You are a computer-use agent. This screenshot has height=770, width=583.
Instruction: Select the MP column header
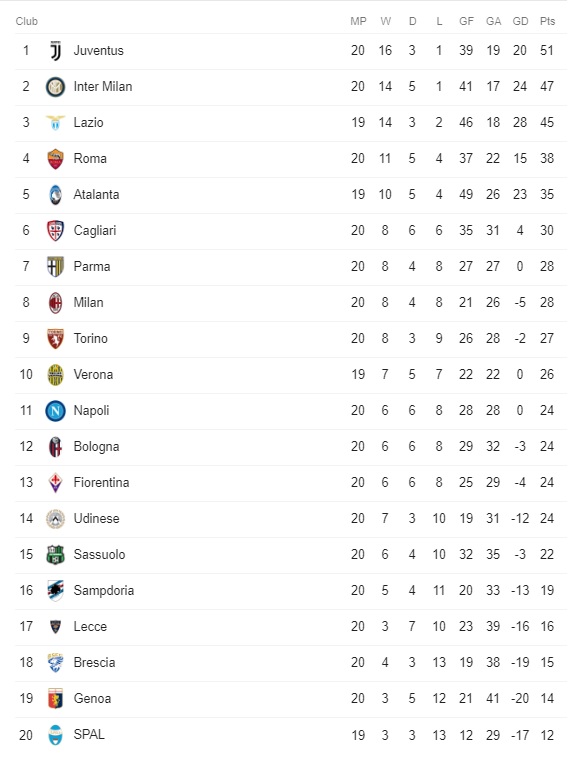(358, 21)
